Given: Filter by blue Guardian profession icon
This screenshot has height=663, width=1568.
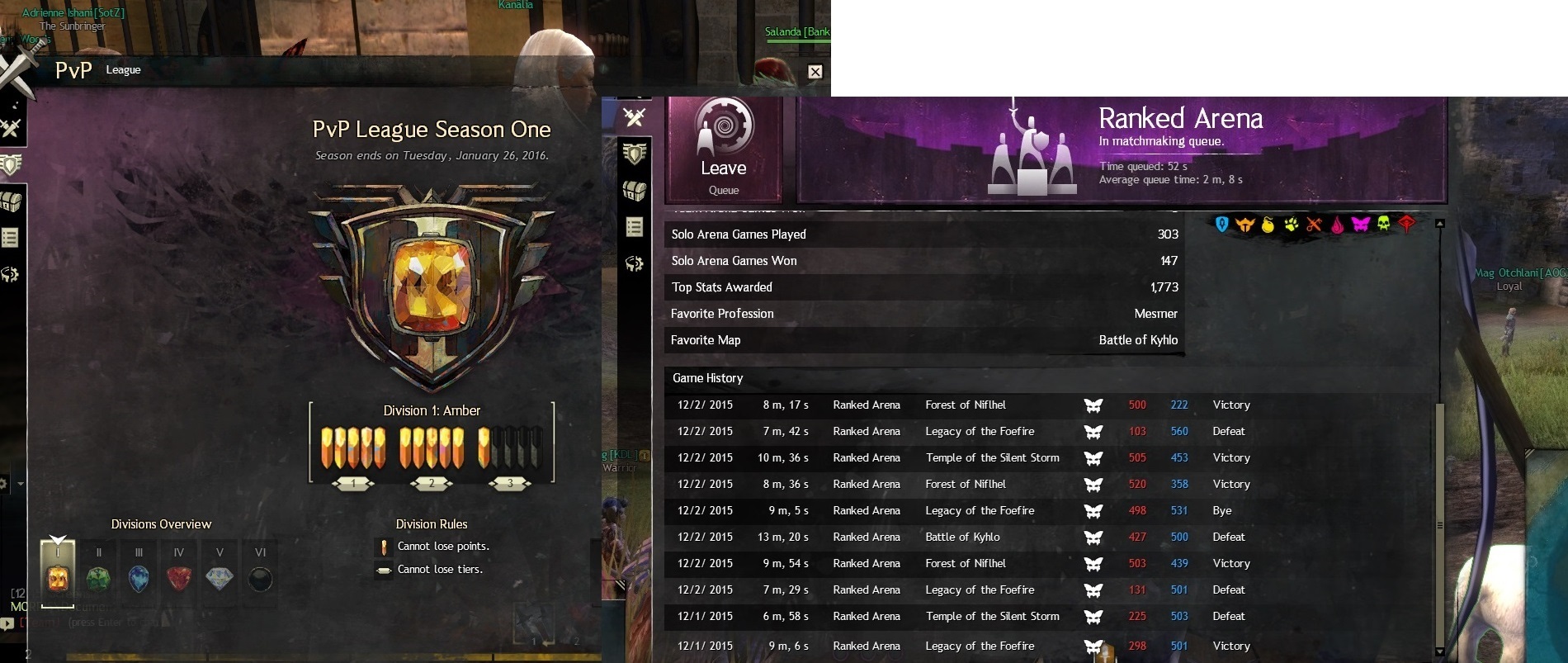Looking at the screenshot, I should (x=1222, y=224).
